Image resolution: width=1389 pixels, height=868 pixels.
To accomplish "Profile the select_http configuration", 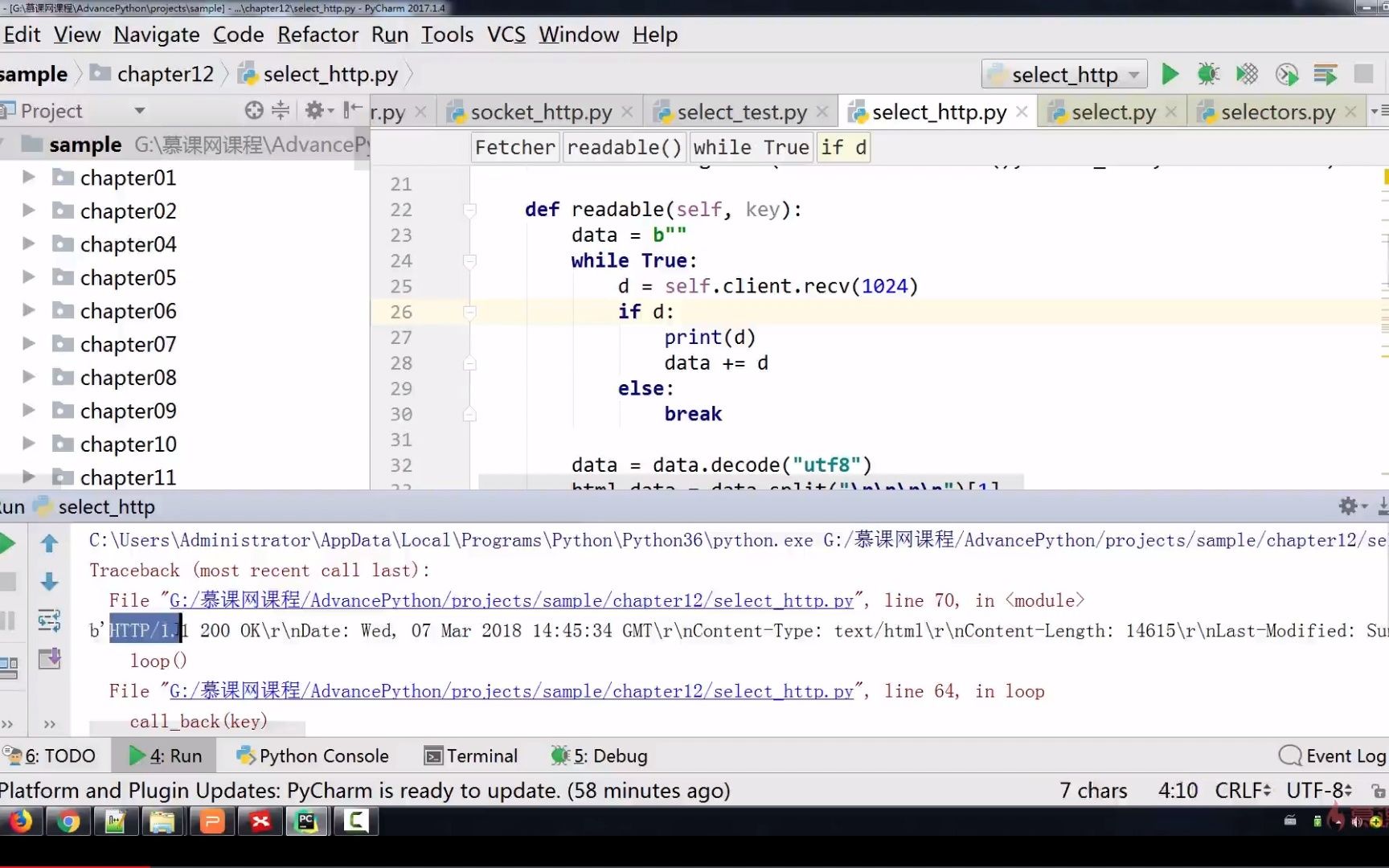I will [x=1287, y=73].
